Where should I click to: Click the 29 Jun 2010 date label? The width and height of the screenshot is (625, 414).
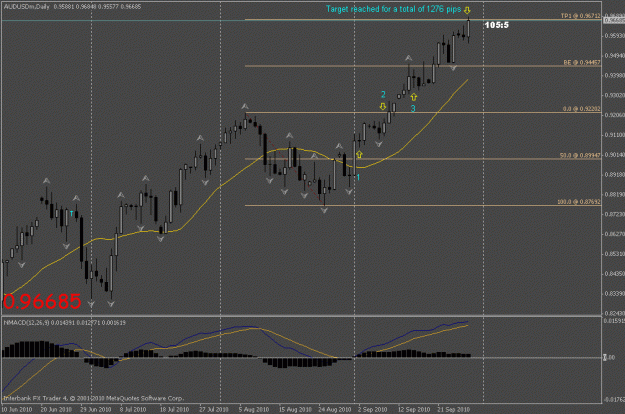click(96, 409)
